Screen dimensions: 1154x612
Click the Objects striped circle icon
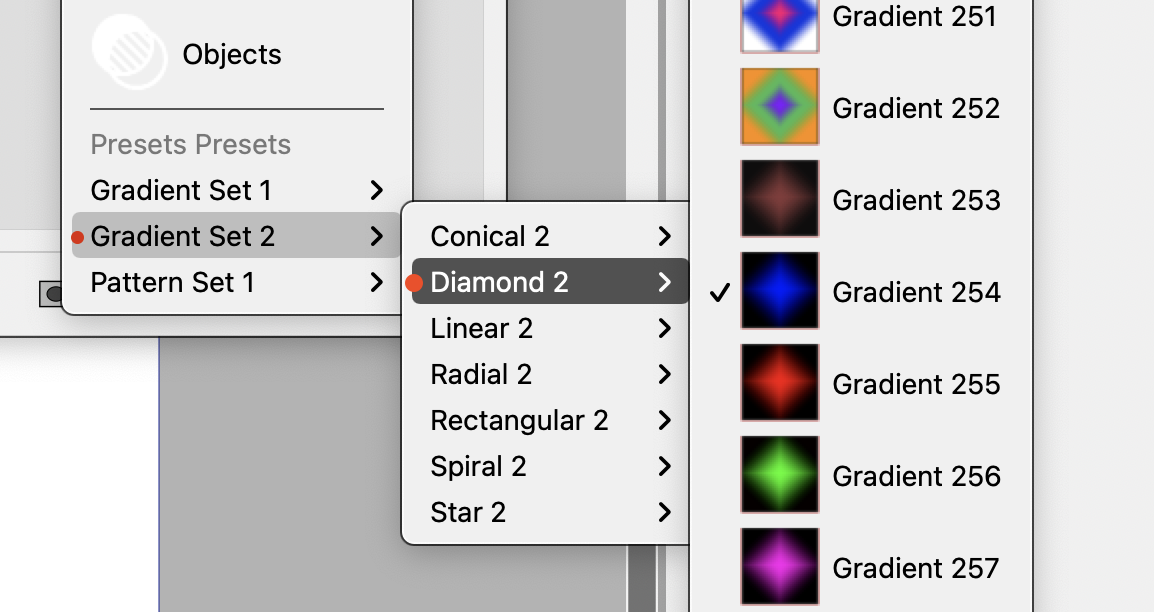pos(130,52)
